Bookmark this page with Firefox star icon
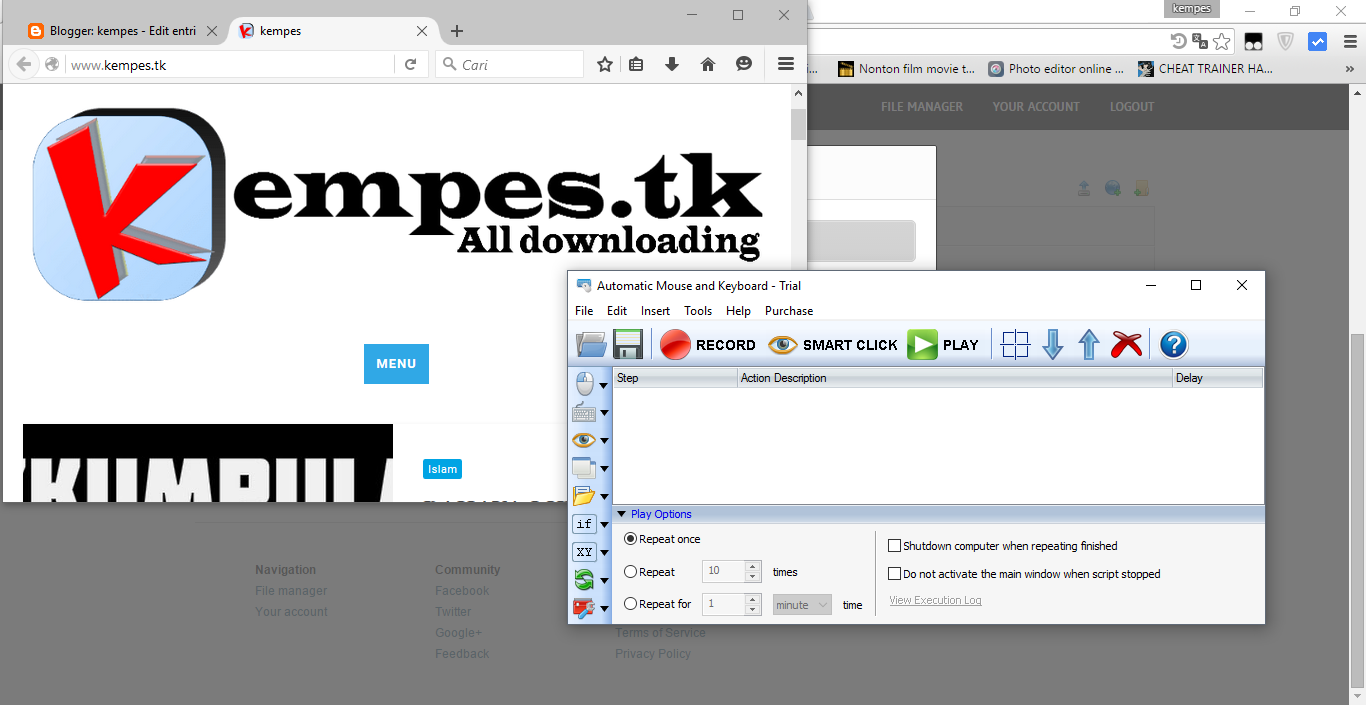Image resolution: width=1366 pixels, height=705 pixels. [604, 64]
